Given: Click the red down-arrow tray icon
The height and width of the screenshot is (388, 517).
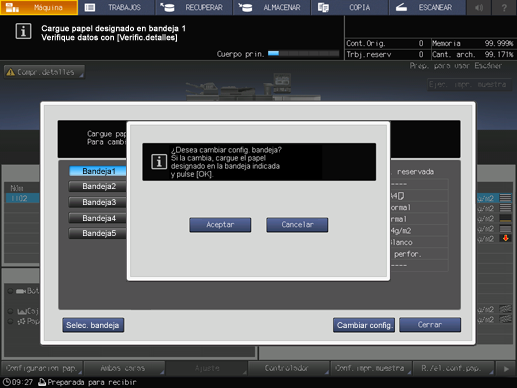Looking at the screenshot, I should pos(506,238).
